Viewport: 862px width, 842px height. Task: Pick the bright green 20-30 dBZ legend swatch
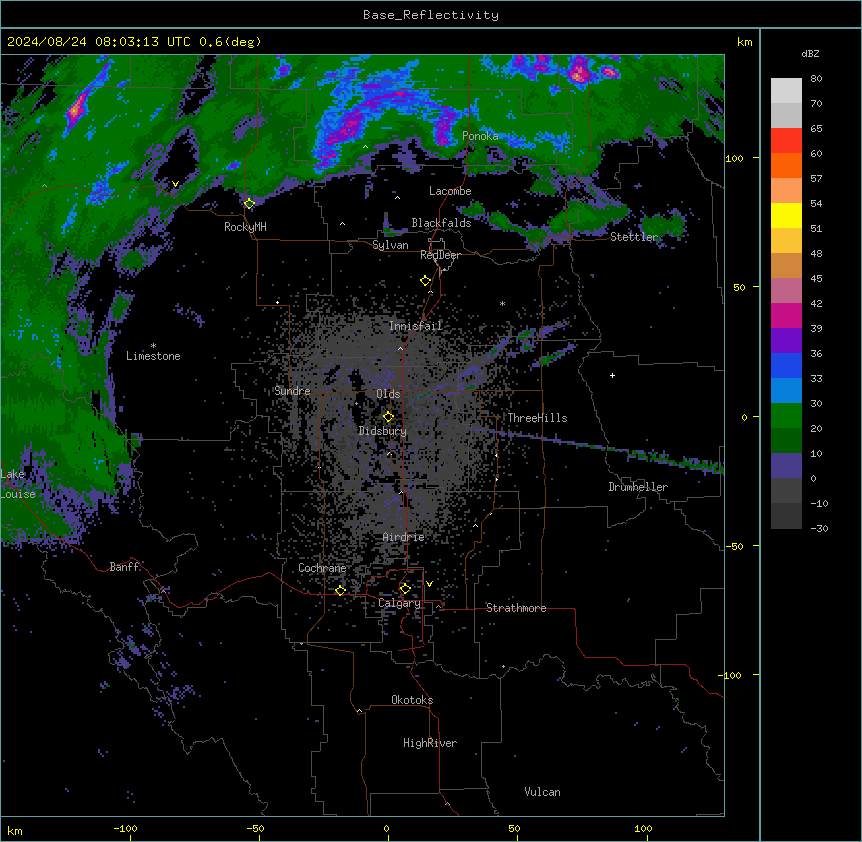pyautogui.click(x=786, y=416)
